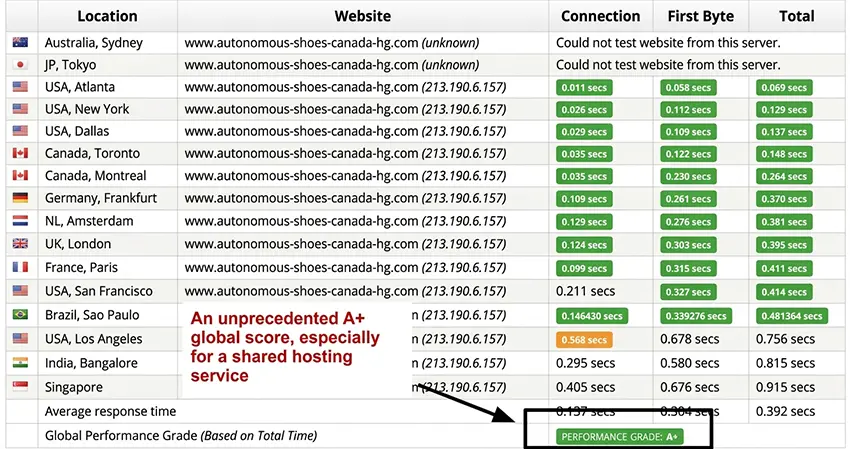This screenshot has width=850, height=449.
Task: Select the US flag in the Atlanta row
Action: point(20,87)
